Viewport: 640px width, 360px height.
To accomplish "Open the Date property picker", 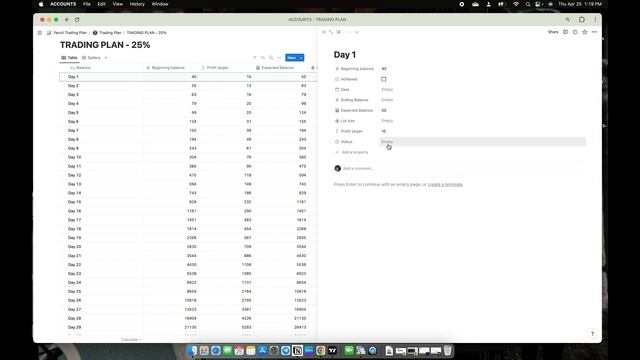I will tap(483, 89).
